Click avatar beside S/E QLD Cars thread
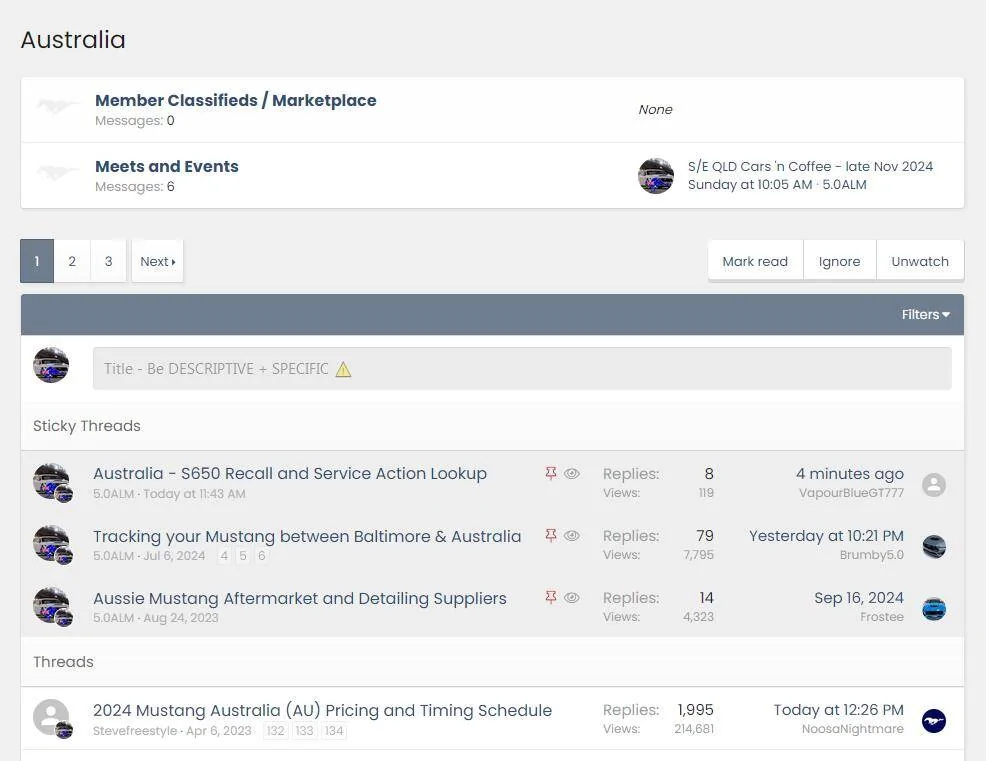The image size is (986, 761). [656, 175]
